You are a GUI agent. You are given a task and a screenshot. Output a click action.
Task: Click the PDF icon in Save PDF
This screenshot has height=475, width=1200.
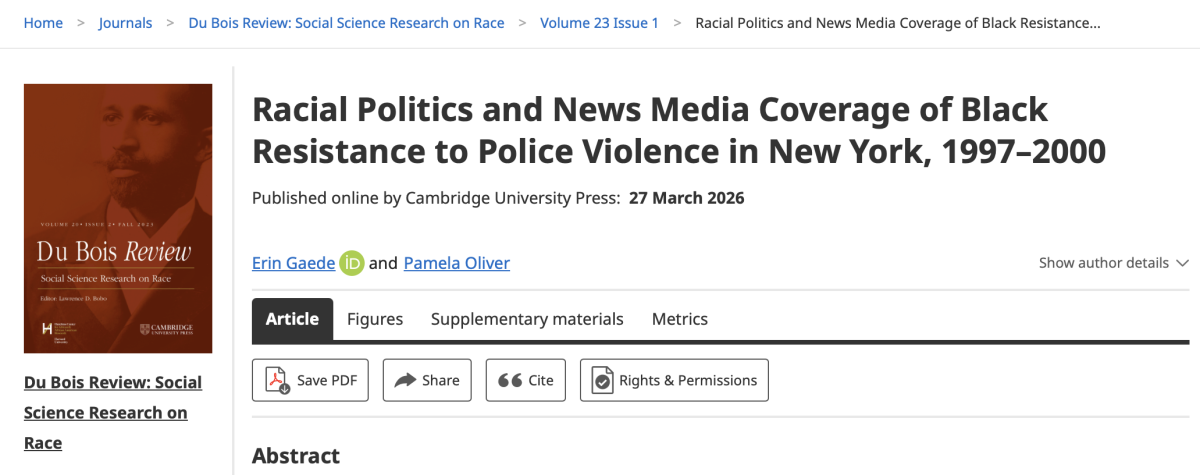(x=277, y=380)
